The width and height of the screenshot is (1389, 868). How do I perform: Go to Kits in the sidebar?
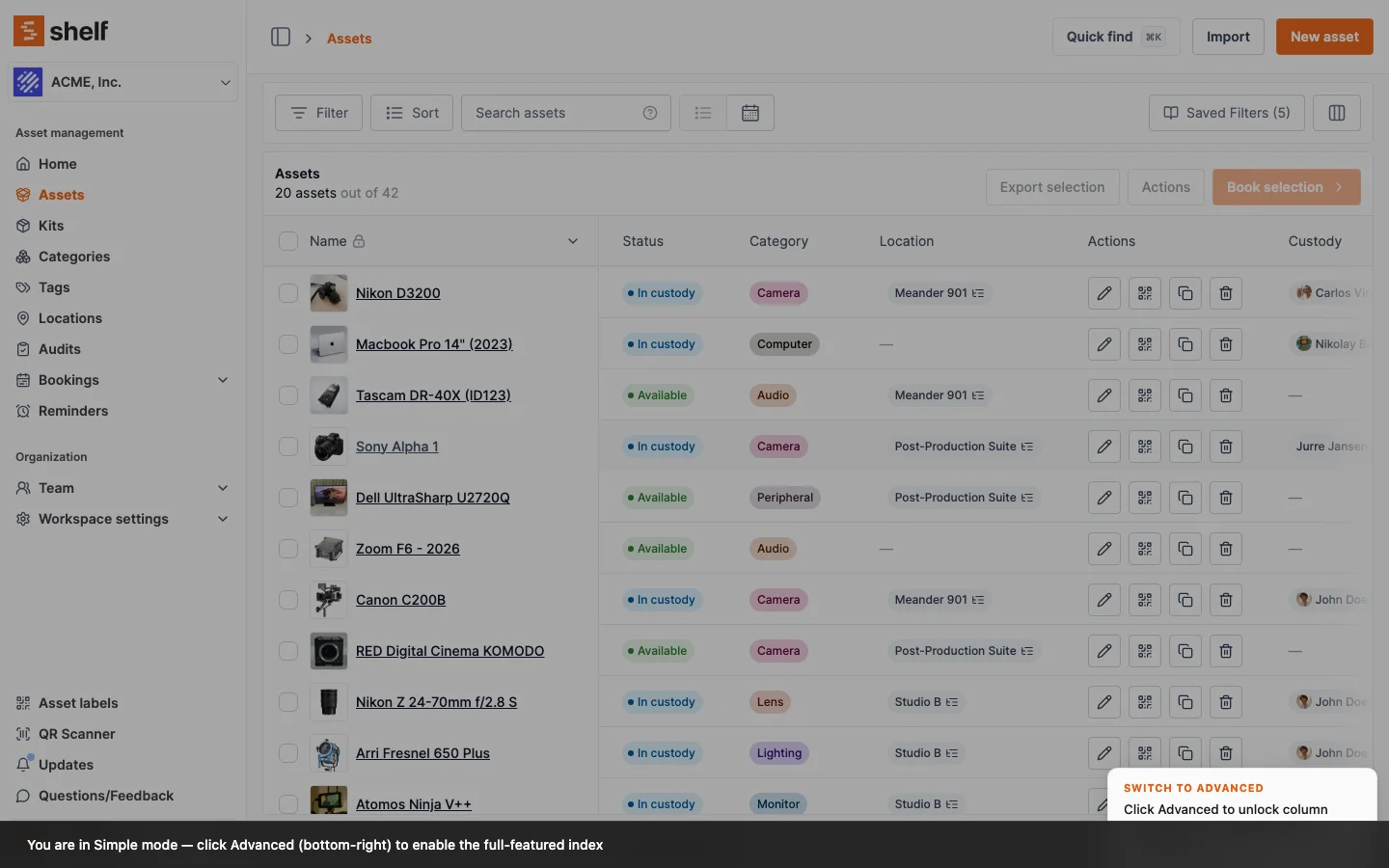[51, 226]
